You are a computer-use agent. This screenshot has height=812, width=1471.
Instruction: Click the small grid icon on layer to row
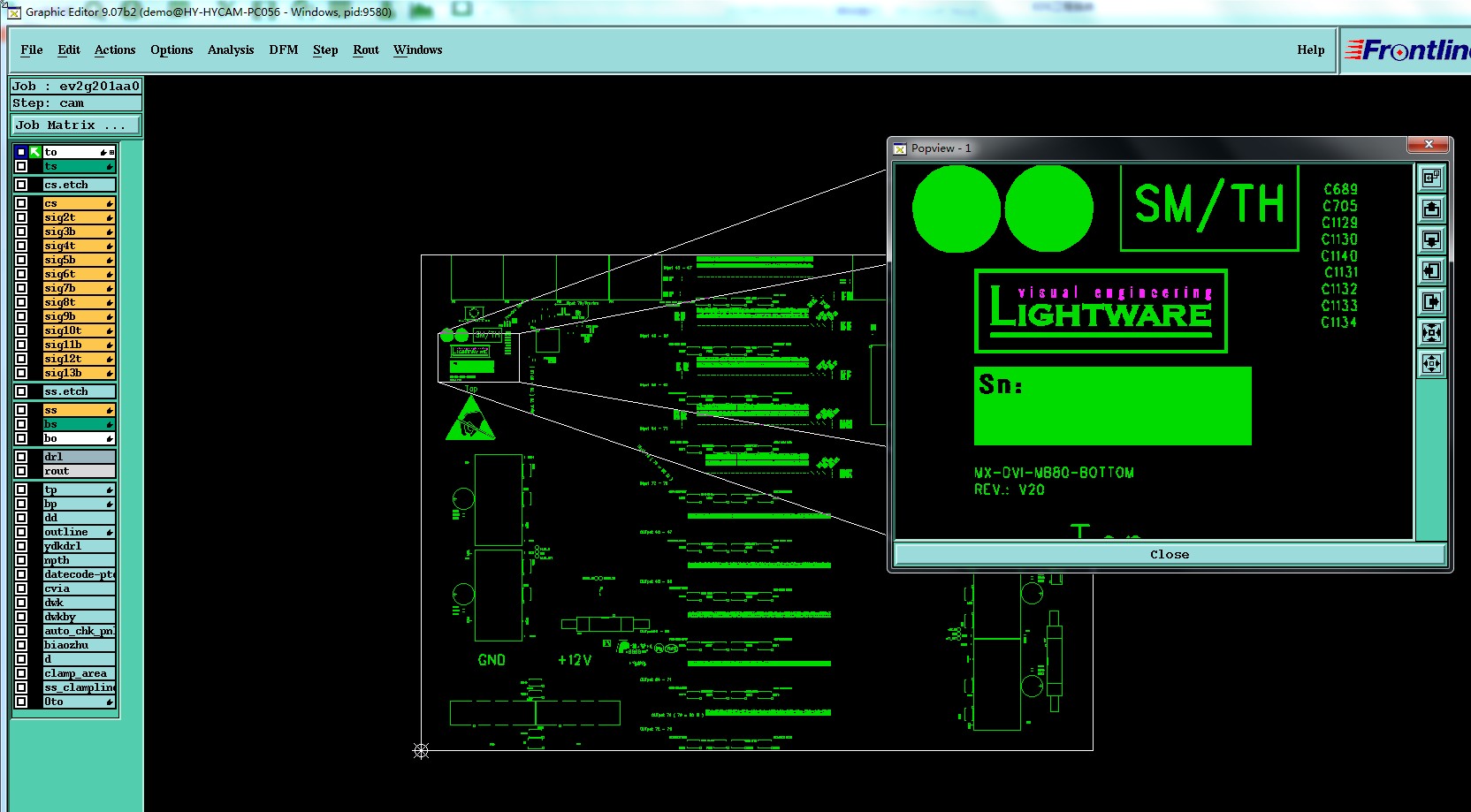[112, 152]
